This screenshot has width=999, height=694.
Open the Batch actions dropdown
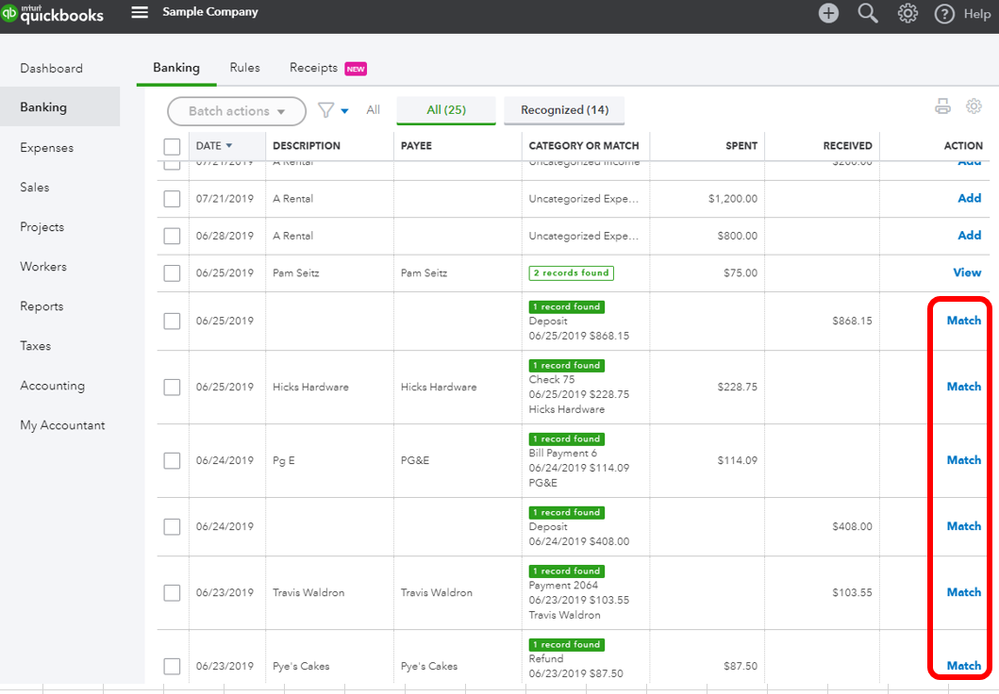pos(236,111)
